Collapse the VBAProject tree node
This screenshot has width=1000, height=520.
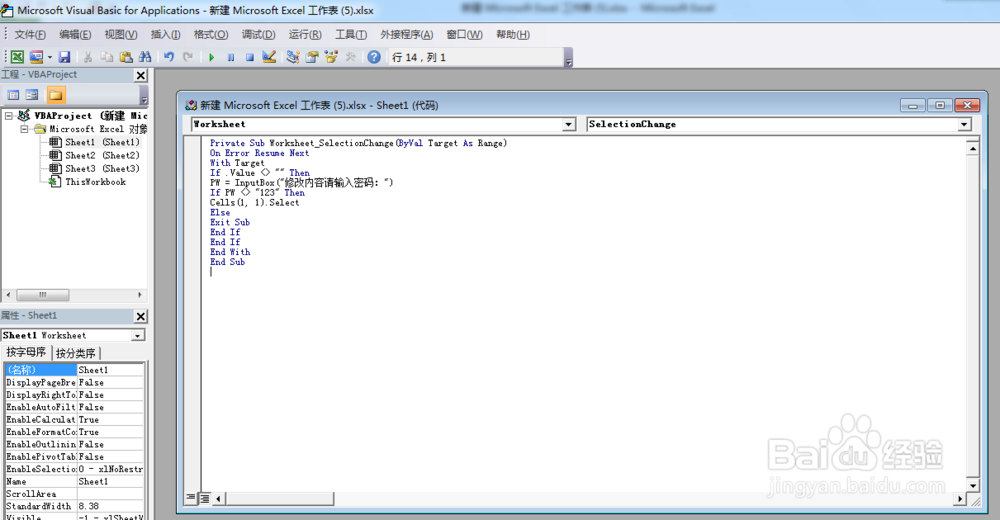[x=9, y=116]
